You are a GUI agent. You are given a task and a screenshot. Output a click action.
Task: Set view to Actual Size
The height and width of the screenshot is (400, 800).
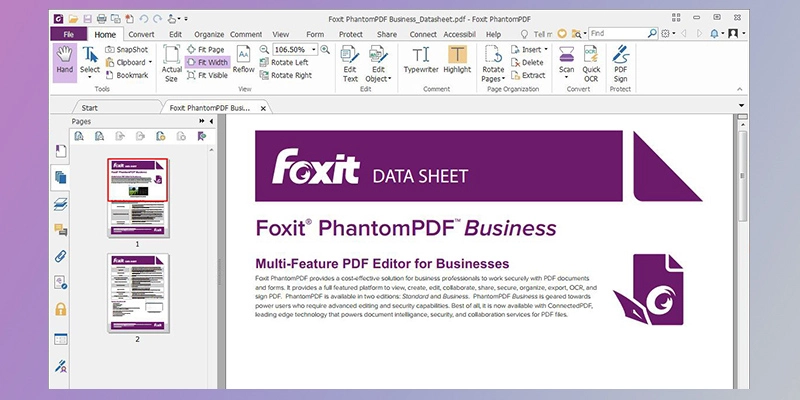click(x=171, y=63)
